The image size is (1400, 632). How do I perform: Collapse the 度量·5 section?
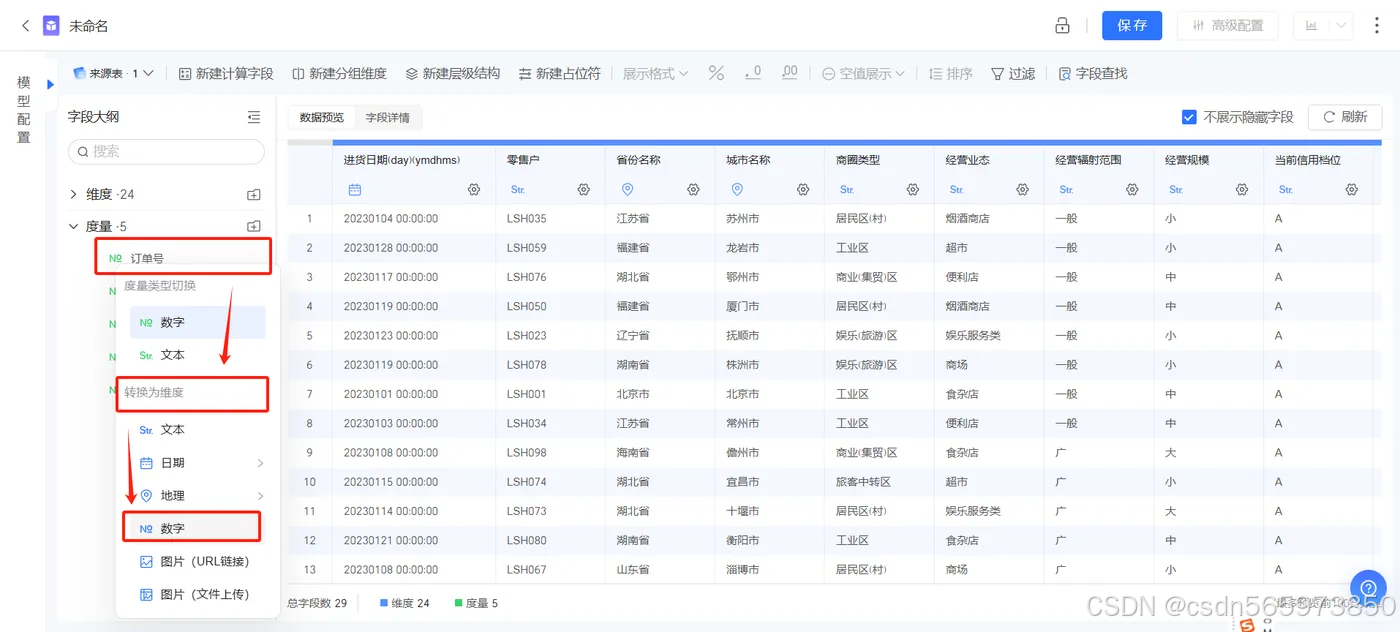(x=72, y=226)
